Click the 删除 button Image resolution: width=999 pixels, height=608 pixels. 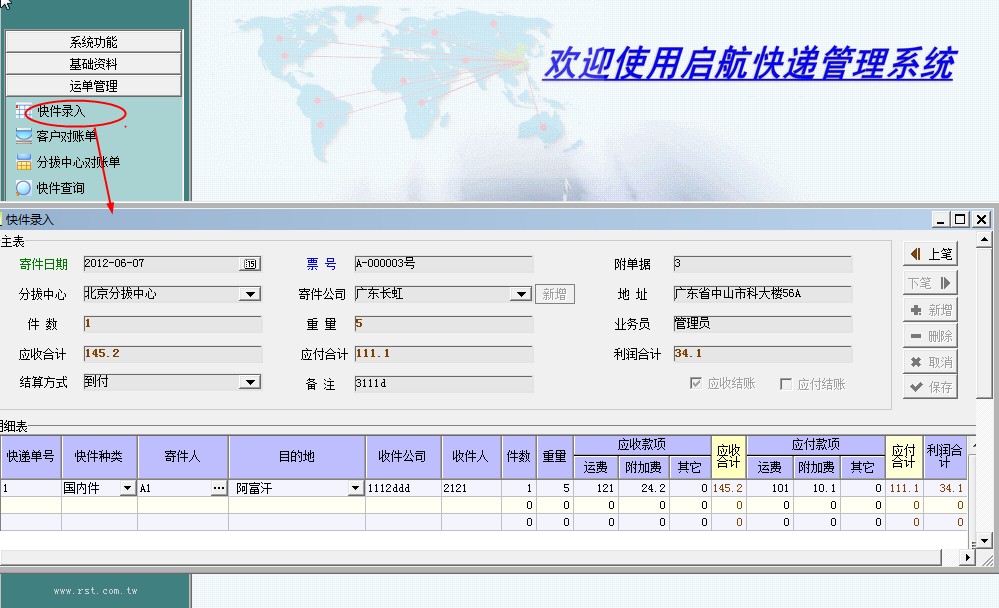click(930, 336)
